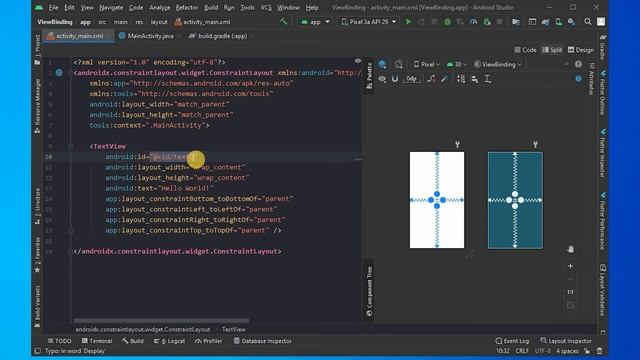The width and height of the screenshot is (640, 360).
Task: Collapse the TextView fold marker at line 9
Action: click(71, 146)
